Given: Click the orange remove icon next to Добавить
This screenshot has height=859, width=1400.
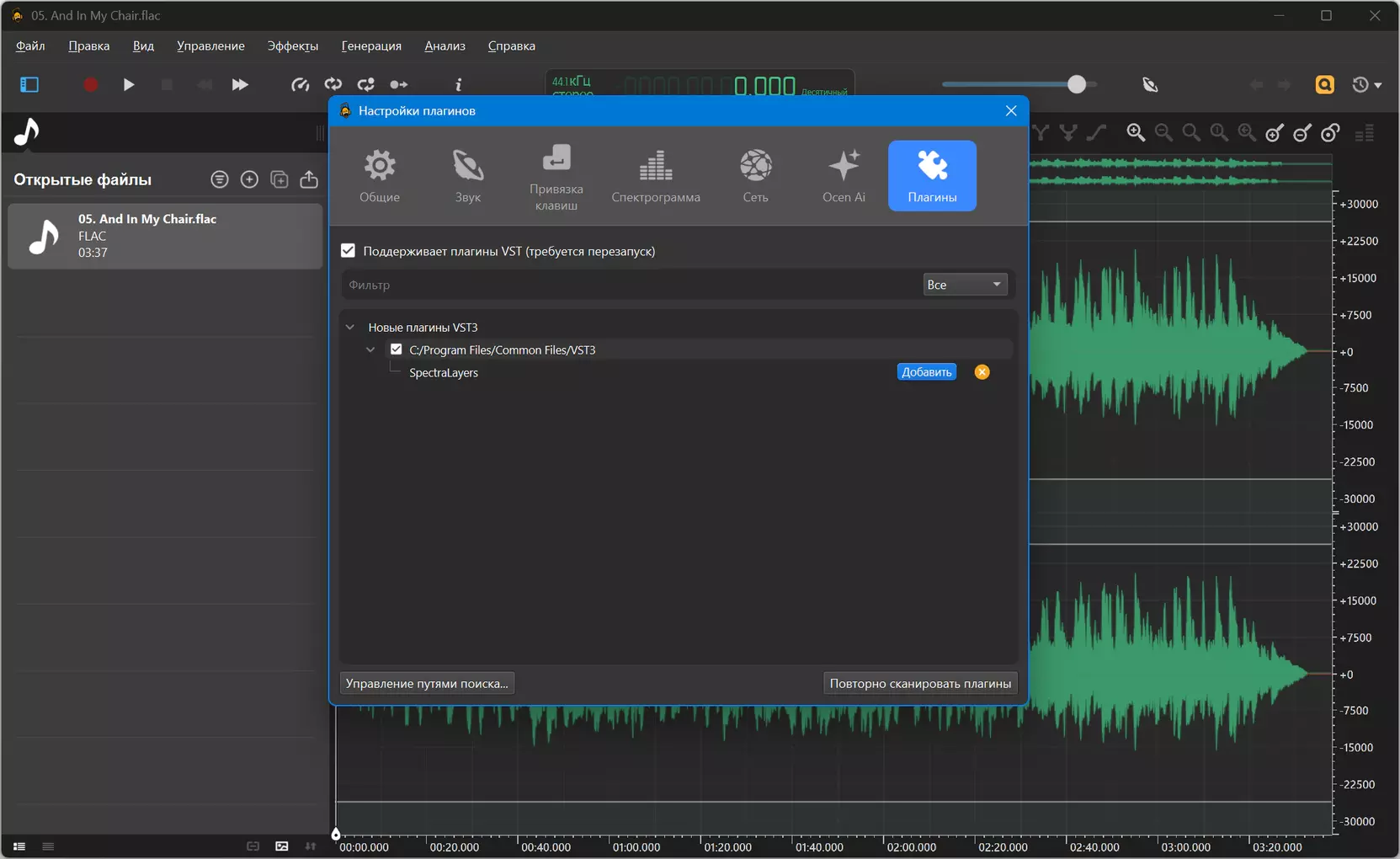Looking at the screenshot, I should (982, 372).
